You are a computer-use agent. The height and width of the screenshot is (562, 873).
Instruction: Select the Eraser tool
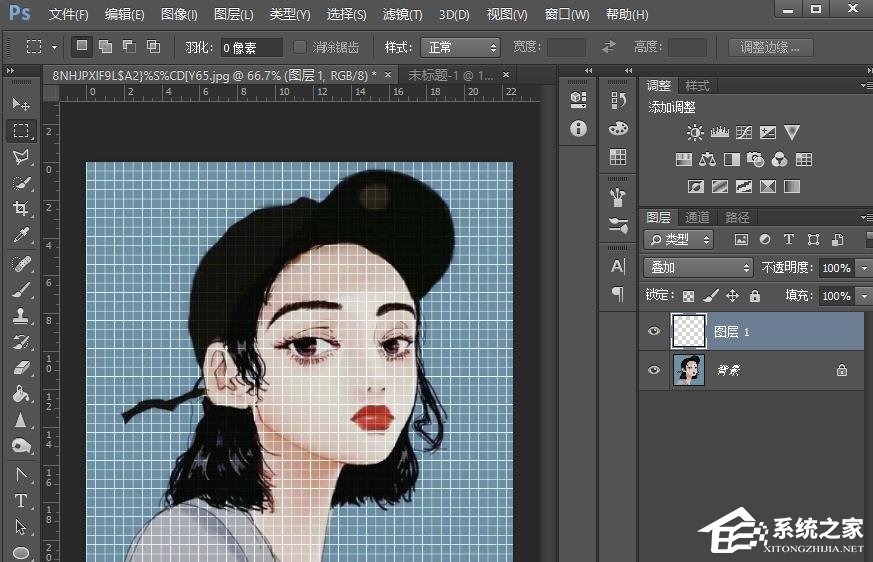pyautogui.click(x=20, y=368)
